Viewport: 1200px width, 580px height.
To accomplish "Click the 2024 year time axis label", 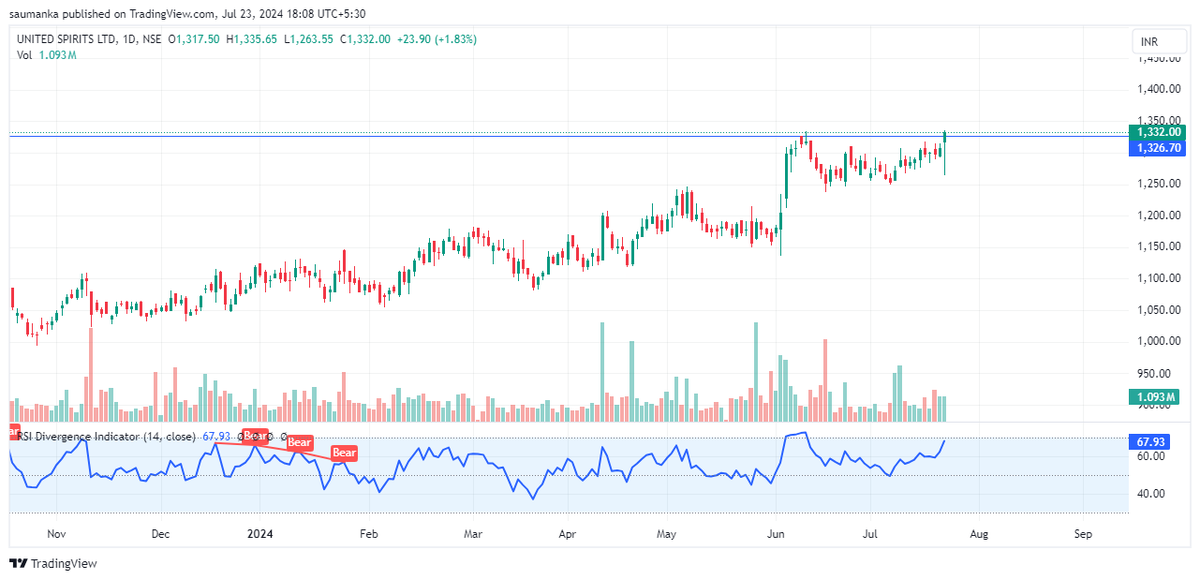I will 258,534.
